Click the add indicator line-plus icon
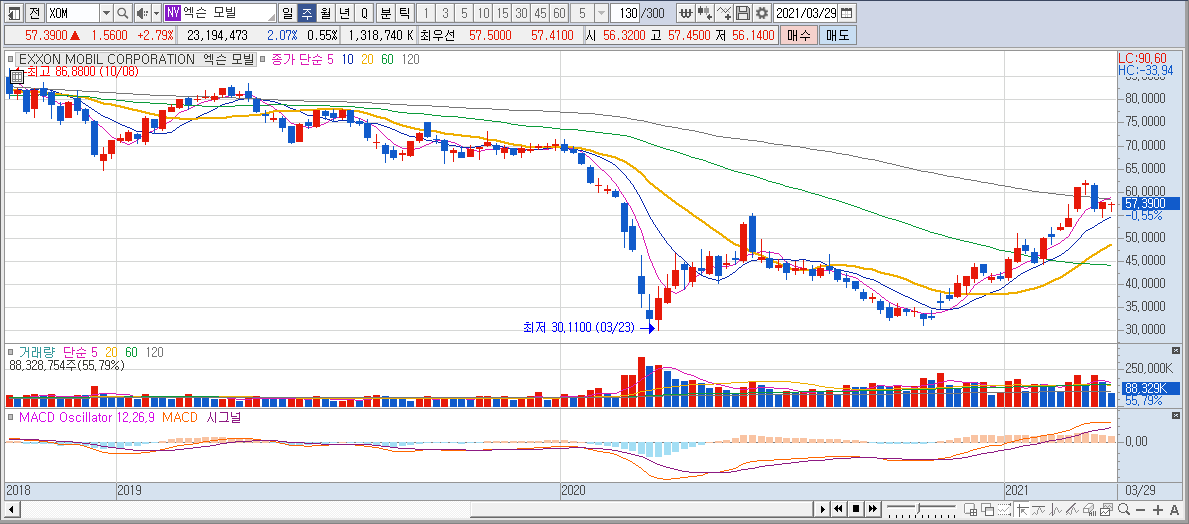Image resolution: width=1189 pixels, height=524 pixels. (x=724, y=13)
